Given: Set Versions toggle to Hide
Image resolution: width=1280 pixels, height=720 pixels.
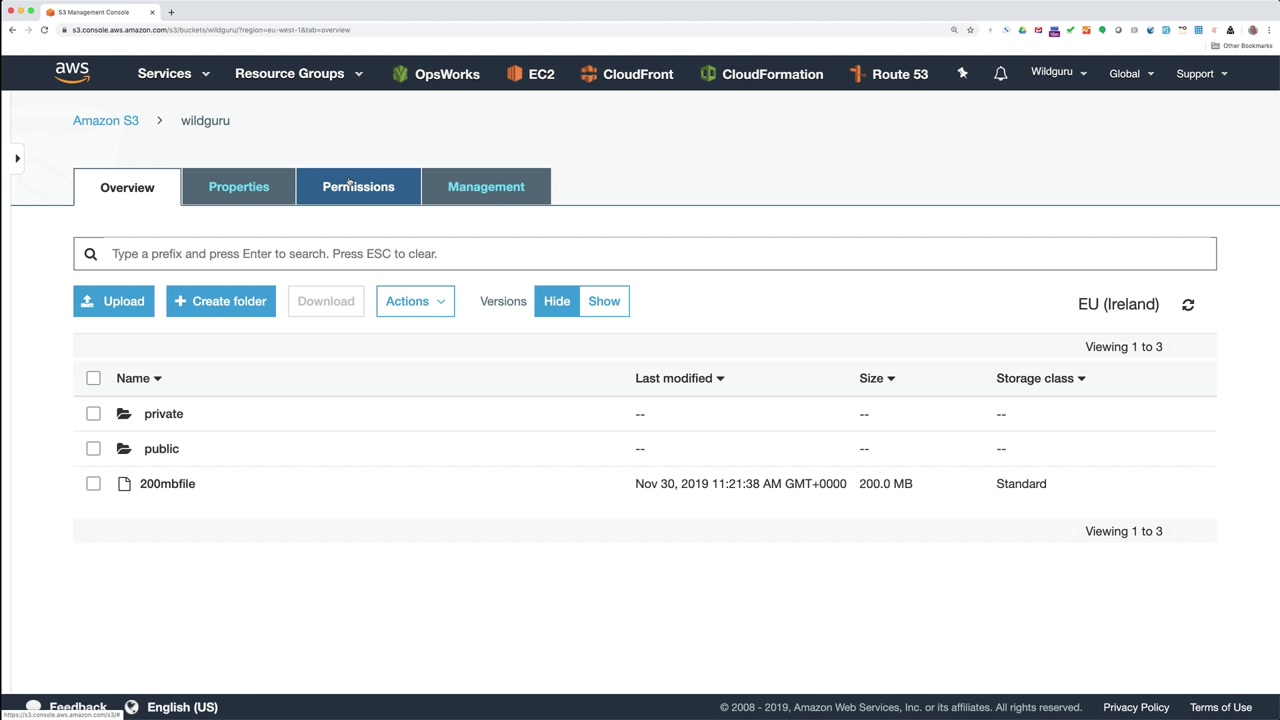Looking at the screenshot, I should click(x=557, y=301).
